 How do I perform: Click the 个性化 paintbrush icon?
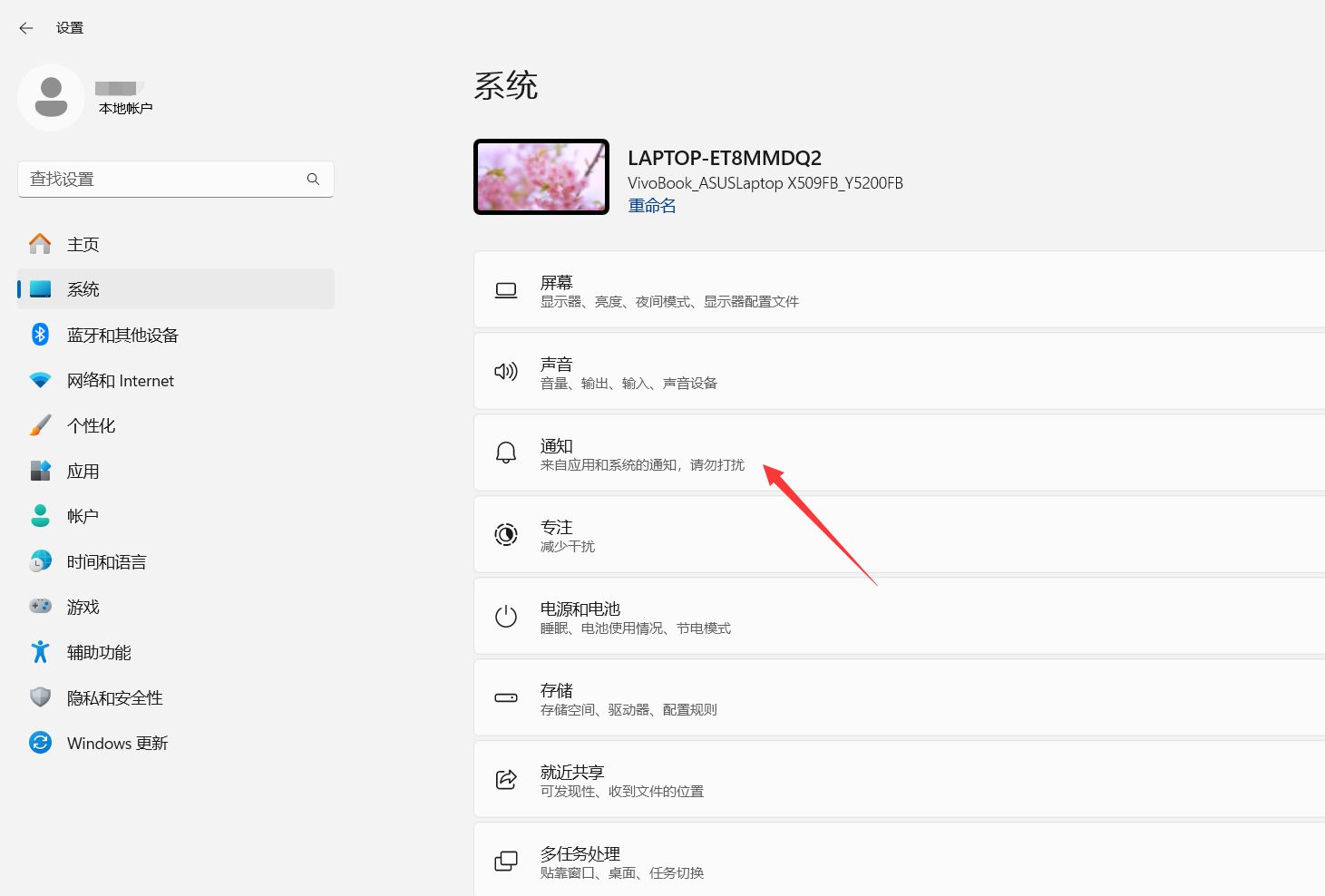(40, 425)
